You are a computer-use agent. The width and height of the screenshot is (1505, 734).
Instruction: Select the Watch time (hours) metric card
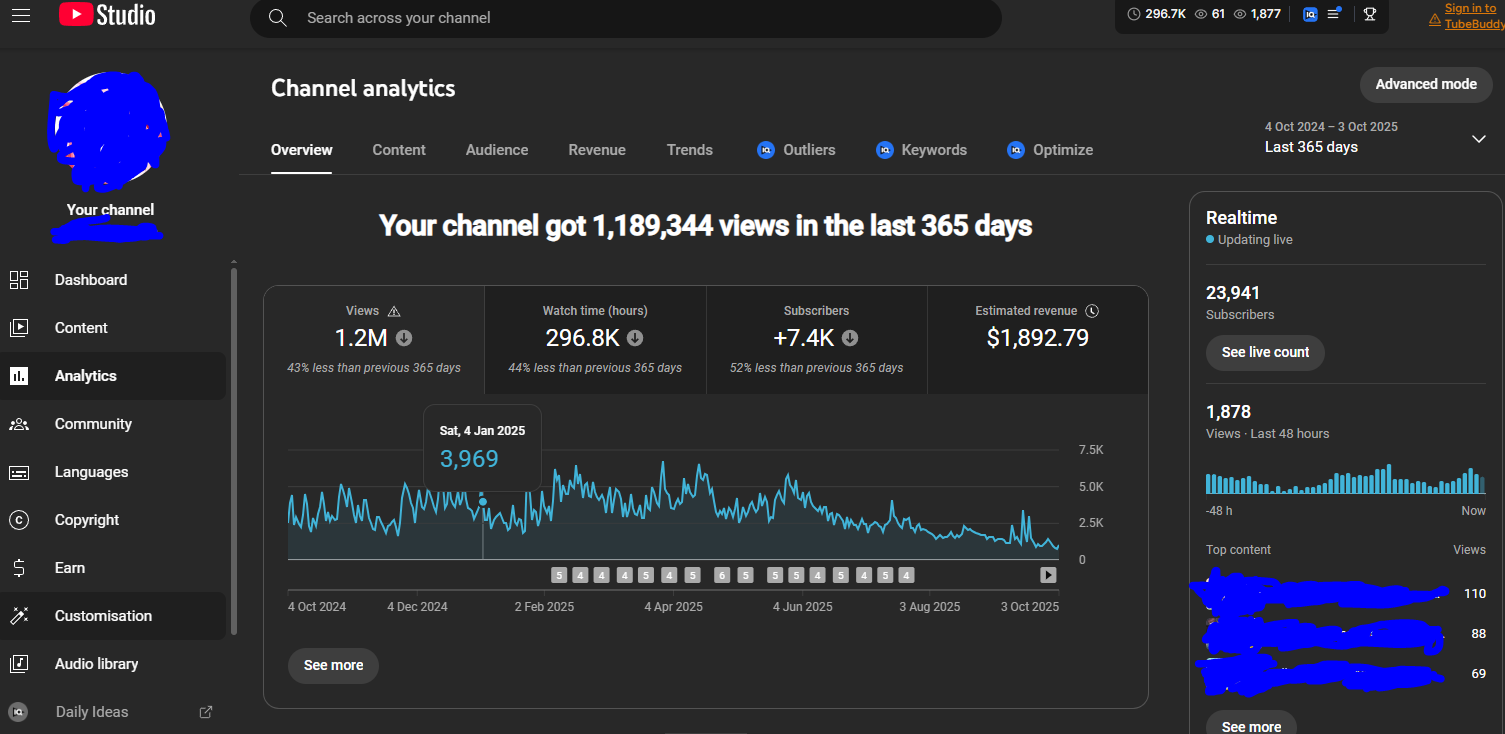coord(595,339)
